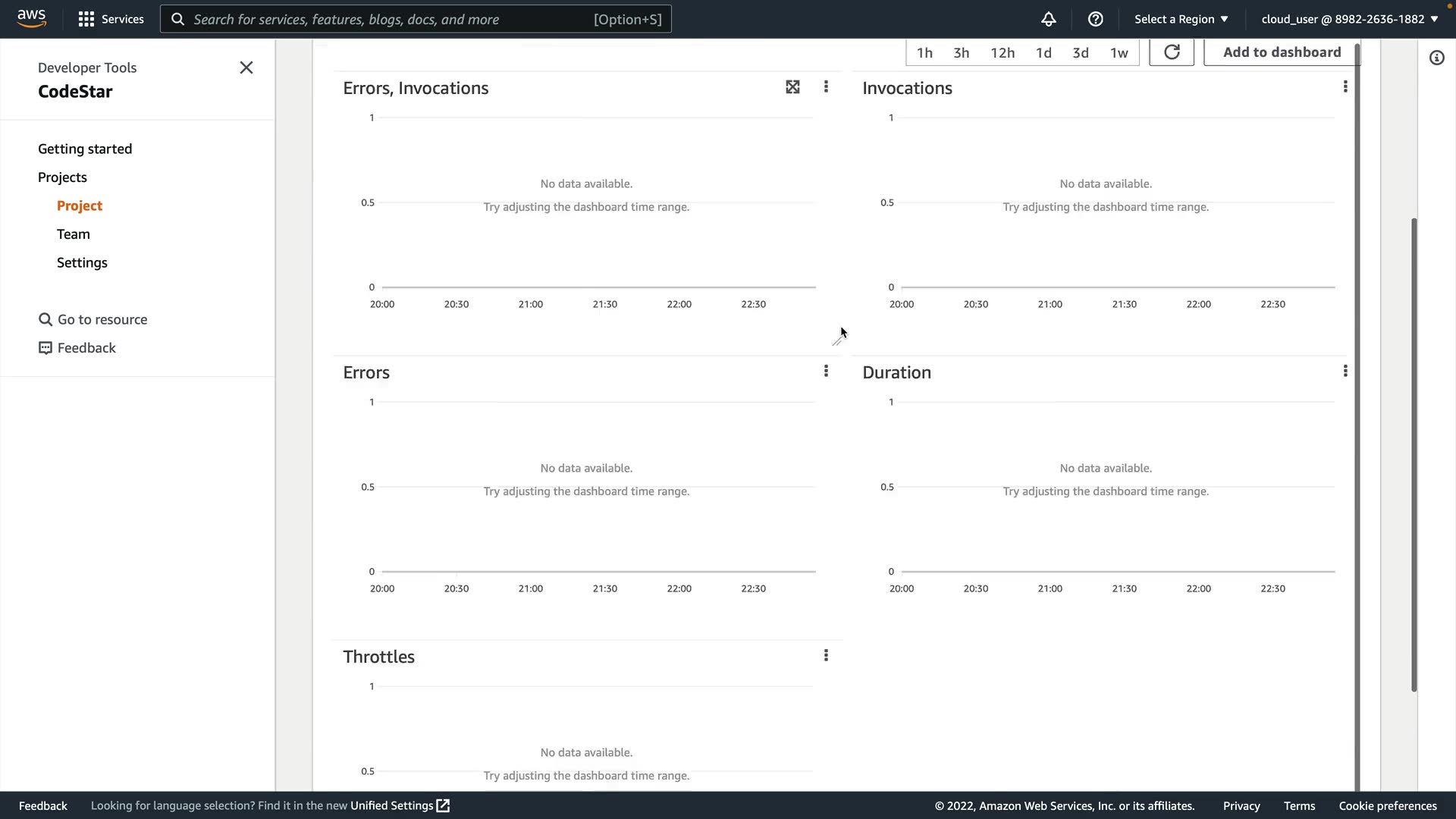Screen dimensions: 1456x819
Task: Select the 1w time range
Action: 1119,52
